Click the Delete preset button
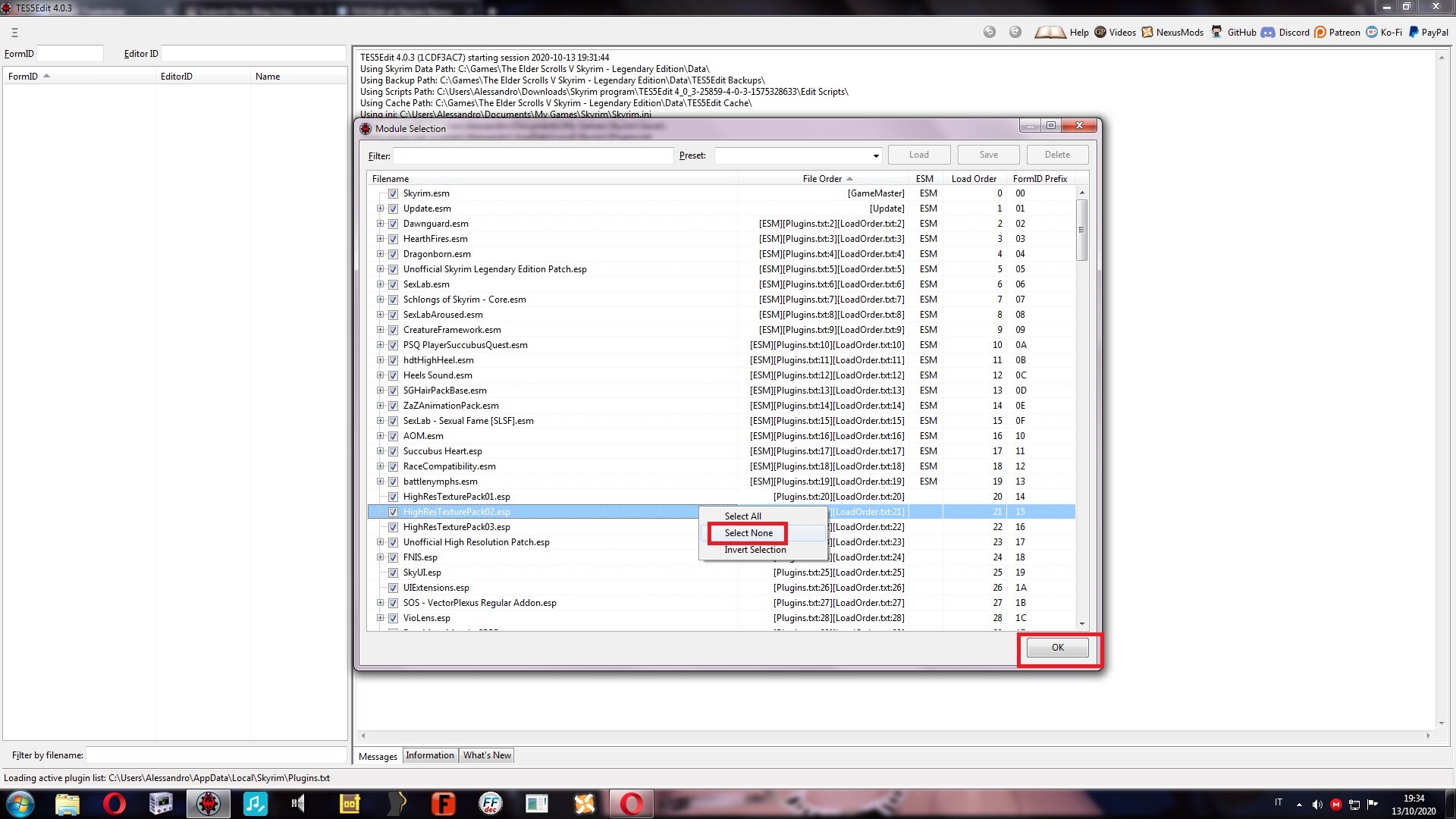This screenshot has height=819, width=1456. pyautogui.click(x=1058, y=155)
